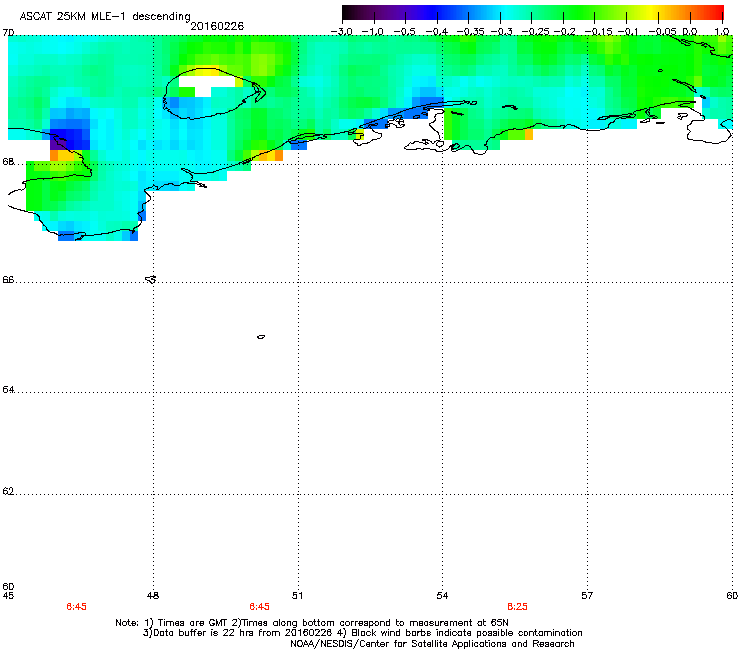Click the latitude label "68"
The height and width of the screenshot is (650, 740).
[8, 161]
